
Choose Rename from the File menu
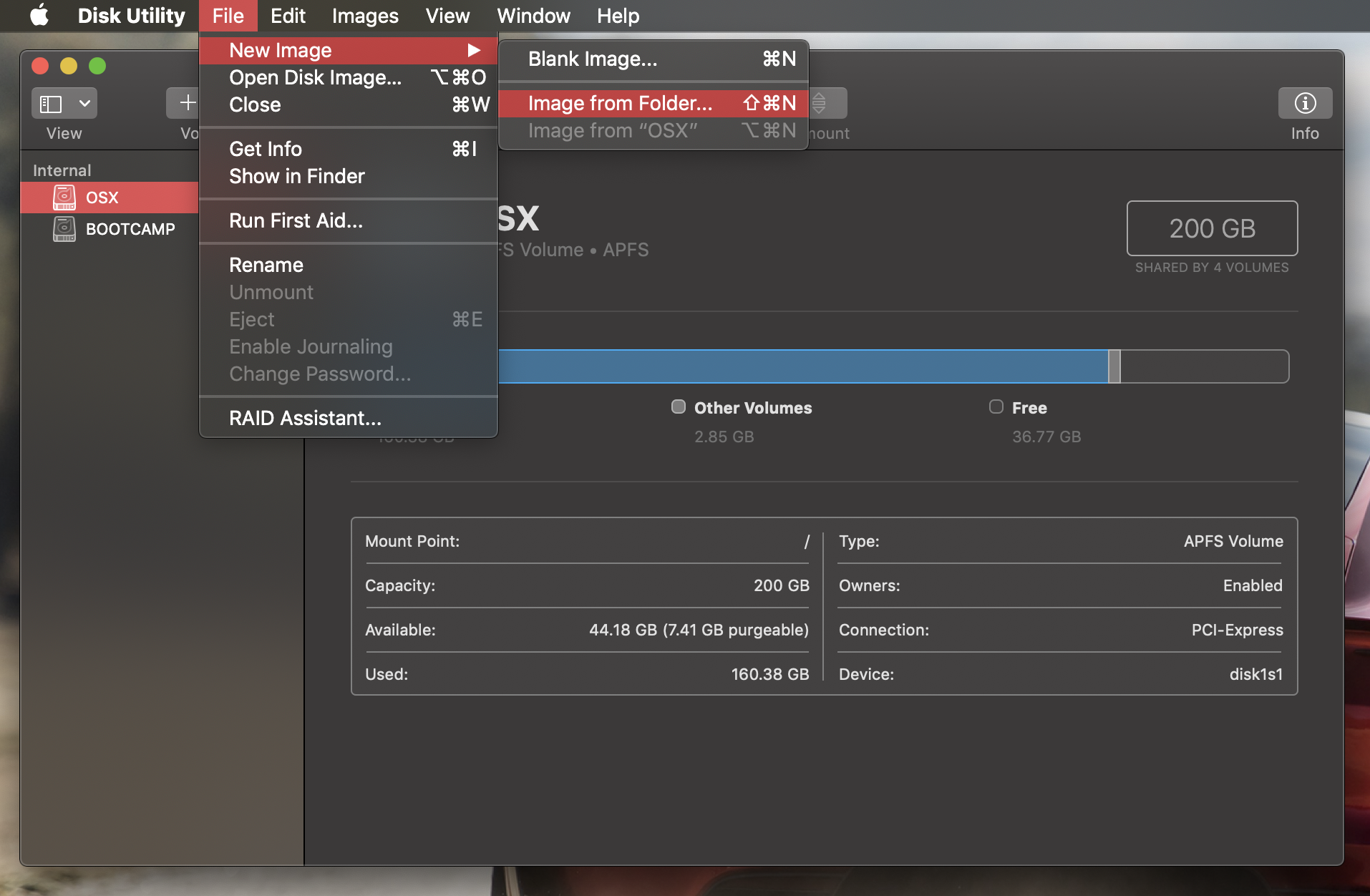(348, 265)
